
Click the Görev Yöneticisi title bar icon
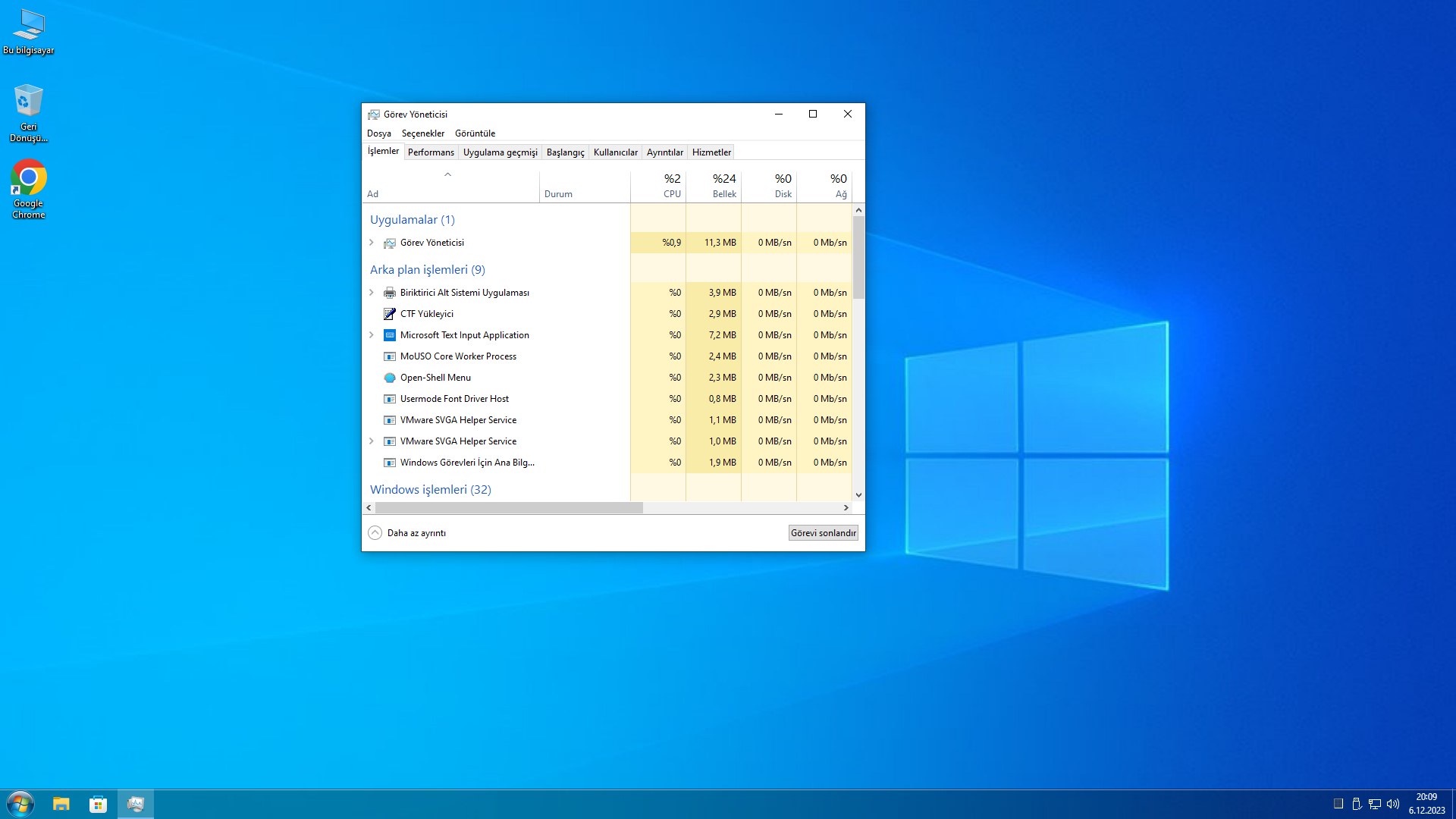[x=374, y=115]
